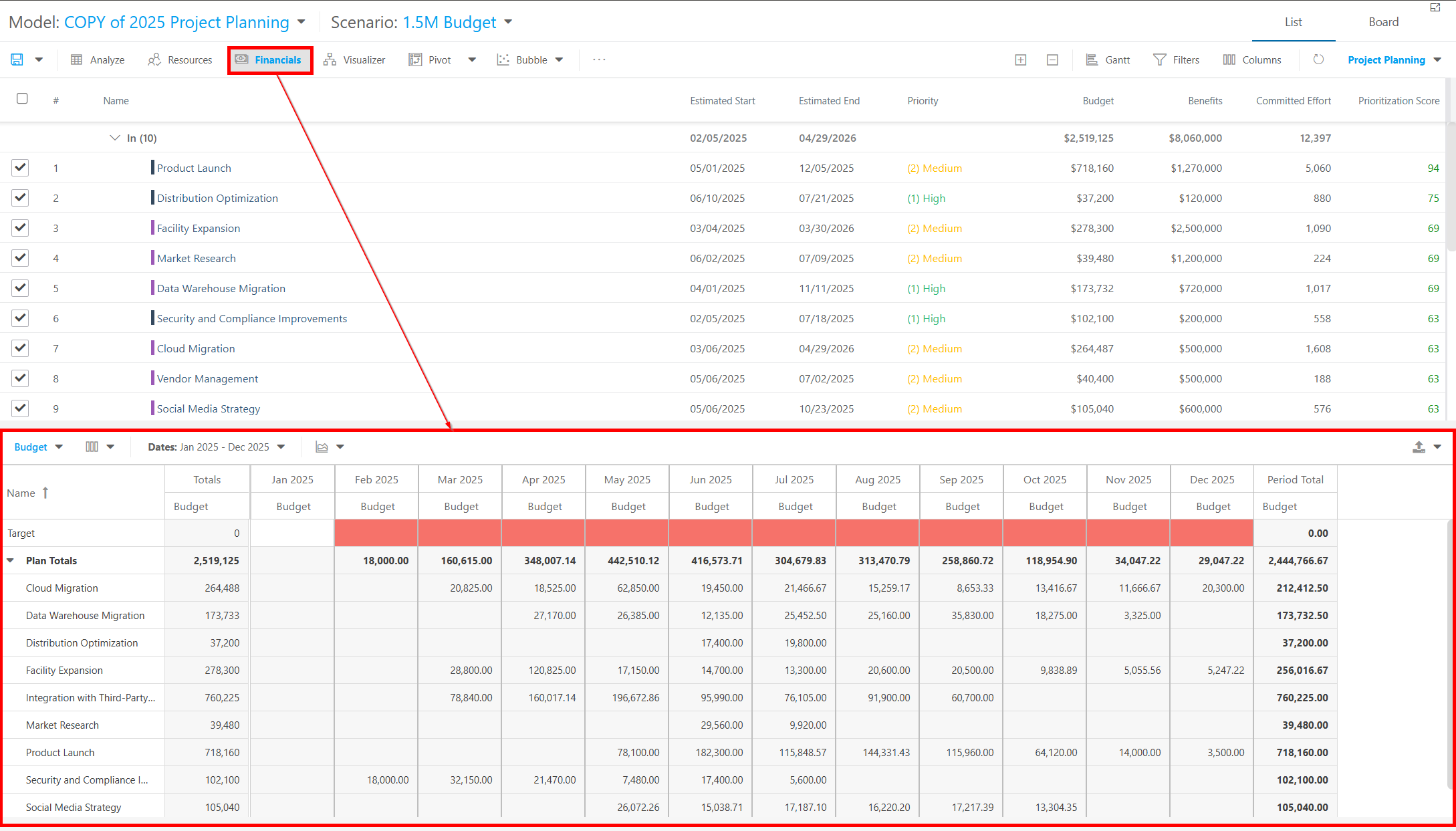Viewport: 1456px width, 831px height.
Task: Uncheck the Distribution Optimization checkbox
Action: (x=20, y=197)
